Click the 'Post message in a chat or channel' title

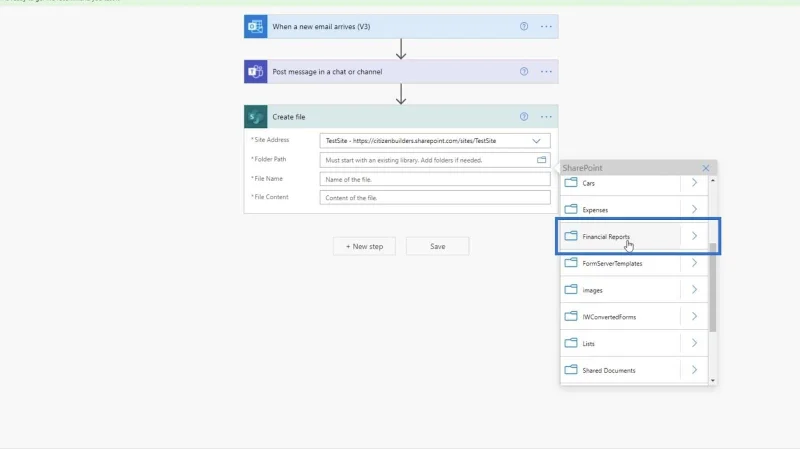(x=327, y=71)
